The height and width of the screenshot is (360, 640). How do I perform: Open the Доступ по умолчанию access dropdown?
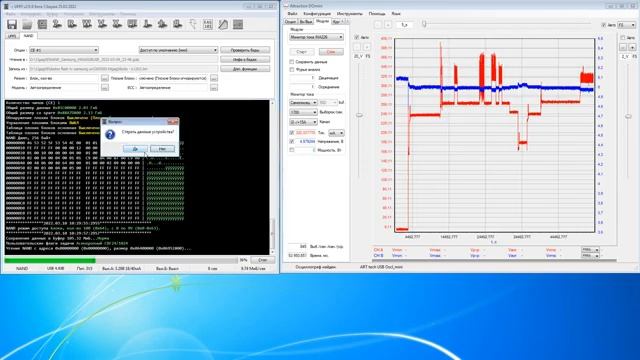tap(178, 50)
